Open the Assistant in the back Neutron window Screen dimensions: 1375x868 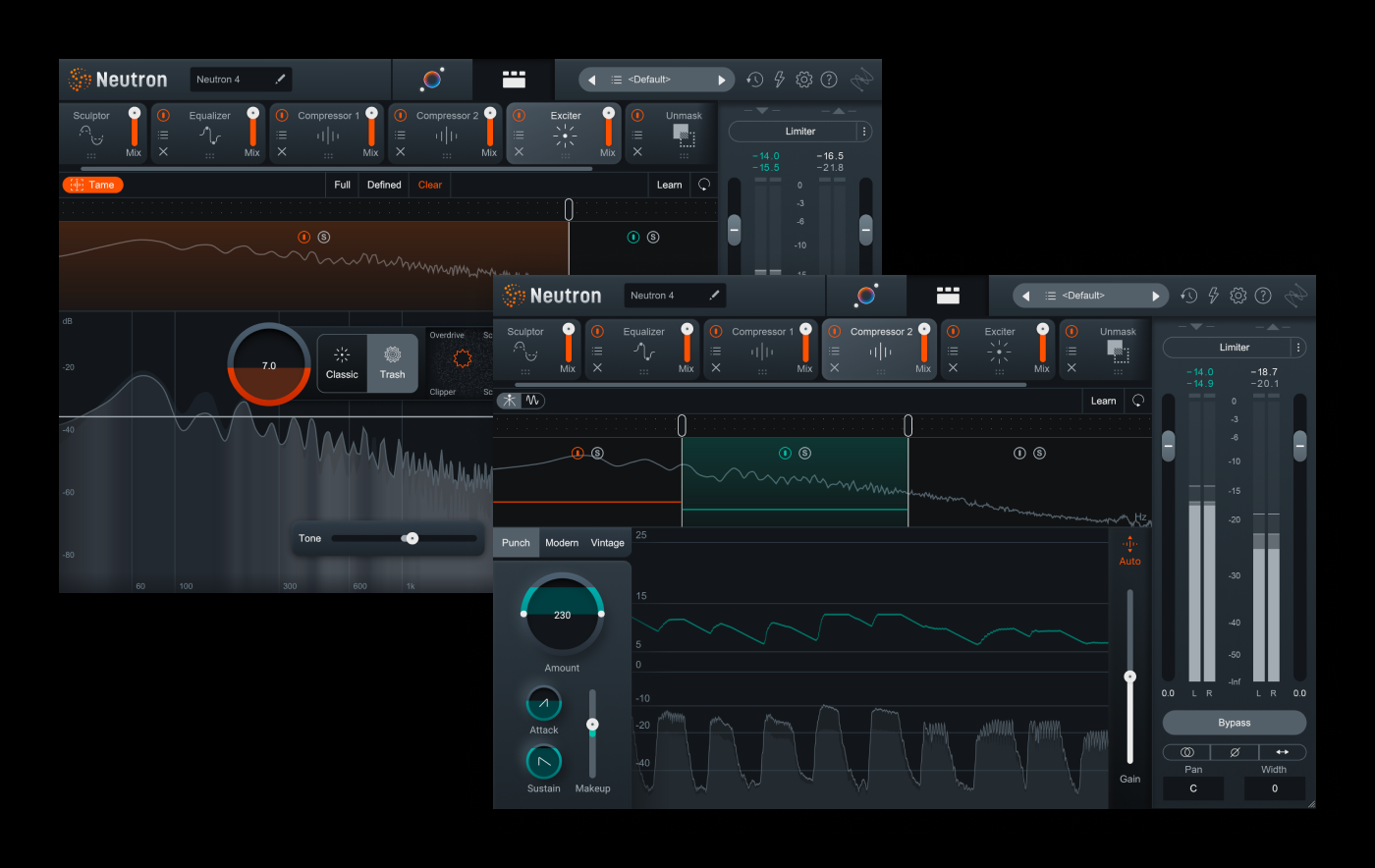(x=432, y=79)
